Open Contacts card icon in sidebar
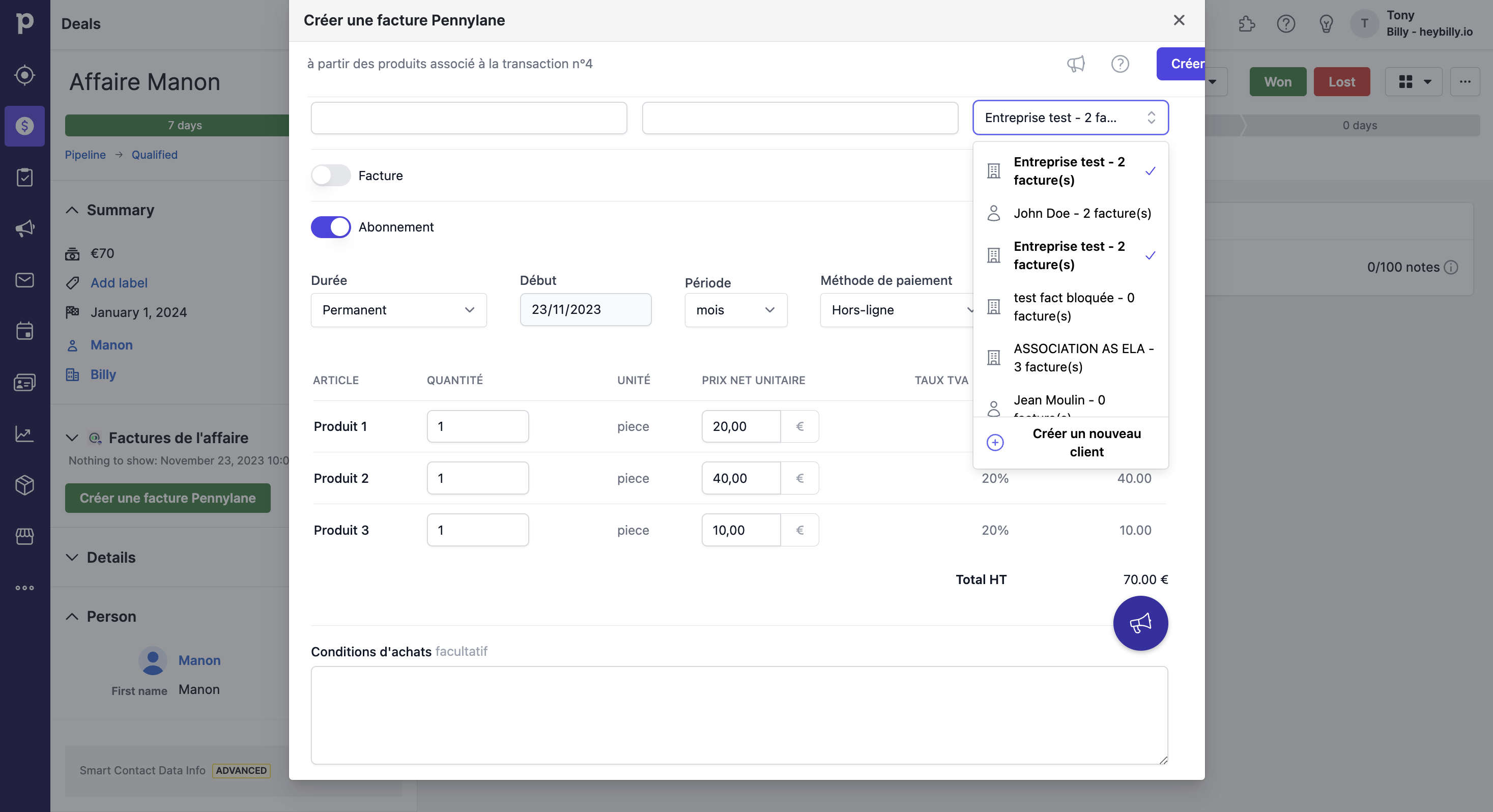 [x=24, y=383]
